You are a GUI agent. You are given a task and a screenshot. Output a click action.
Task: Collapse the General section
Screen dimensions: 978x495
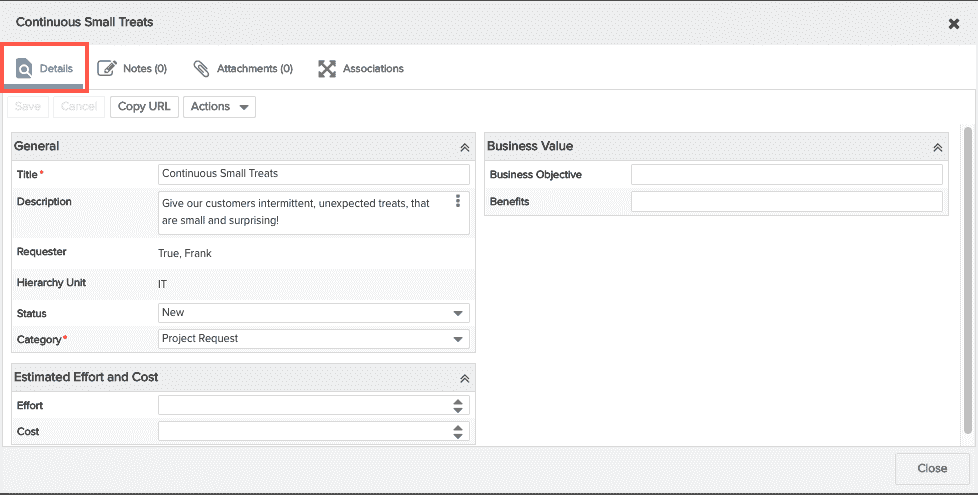pyautogui.click(x=464, y=148)
